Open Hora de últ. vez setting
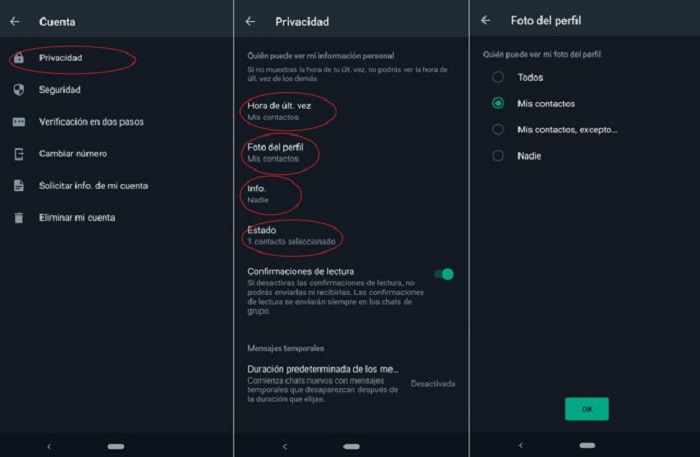The height and width of the screenshot is (457, 700). pyautogui.click(x=350, y=111)
